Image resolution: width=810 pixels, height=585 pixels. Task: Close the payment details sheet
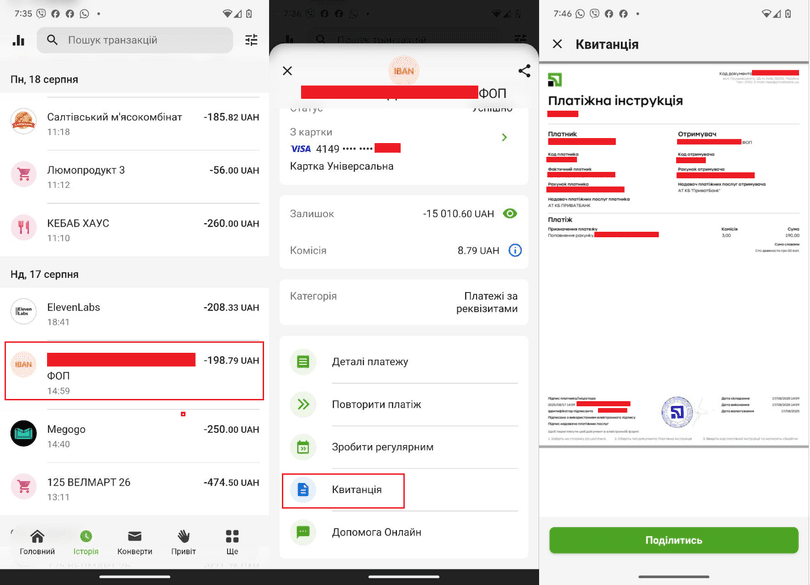287,71
